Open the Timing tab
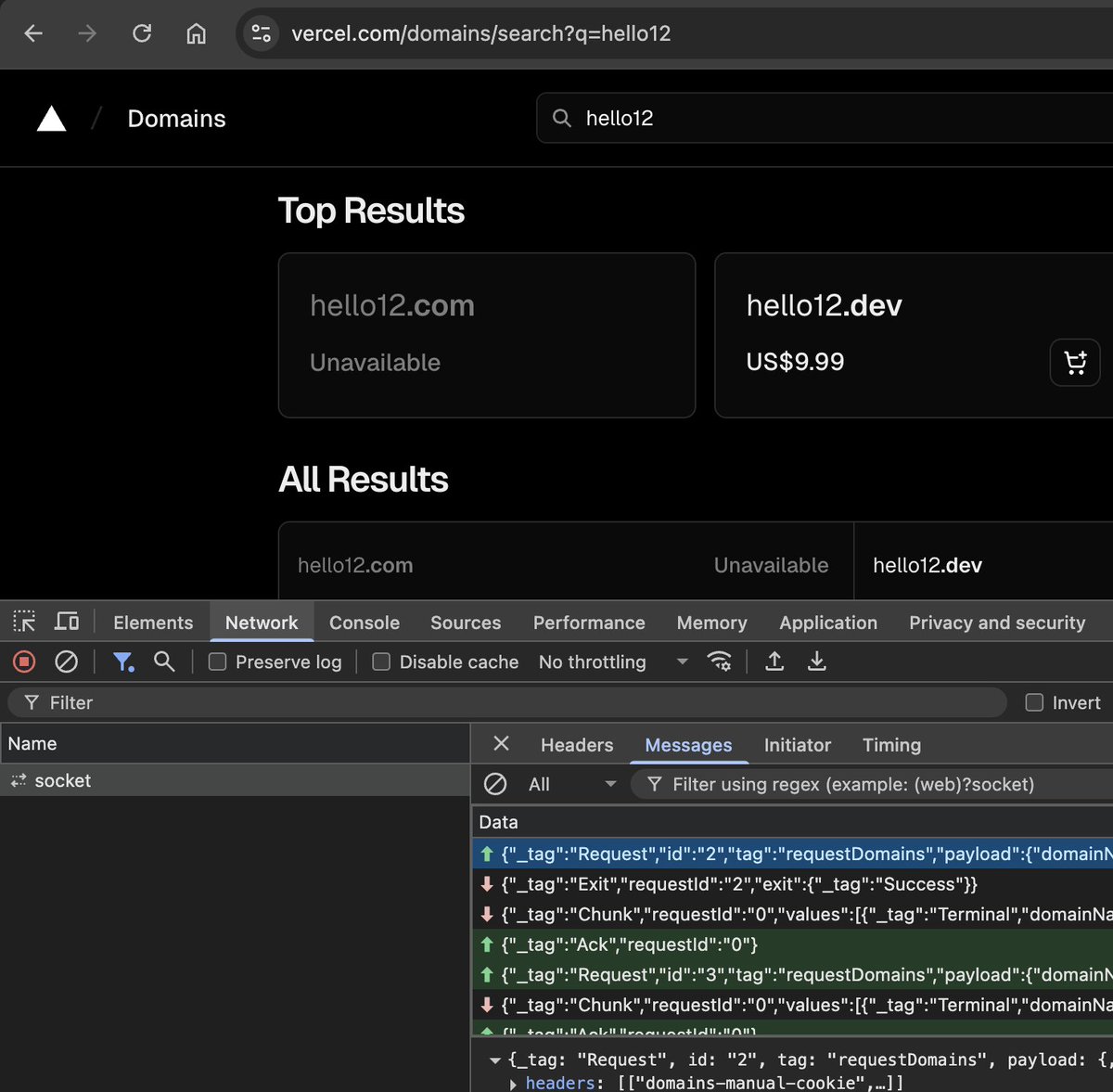Viewport: 1113px width, 1092px height. [892, 745]
